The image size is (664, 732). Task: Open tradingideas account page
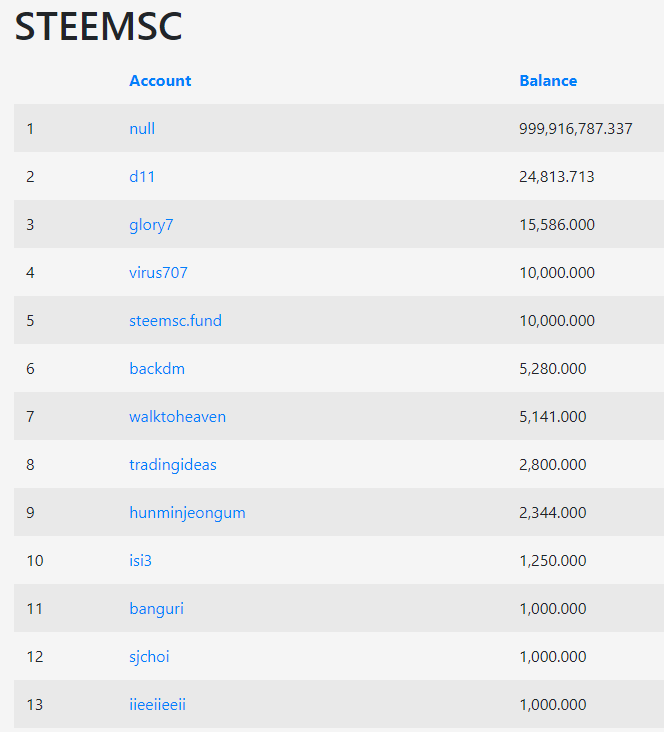(173, 465)
